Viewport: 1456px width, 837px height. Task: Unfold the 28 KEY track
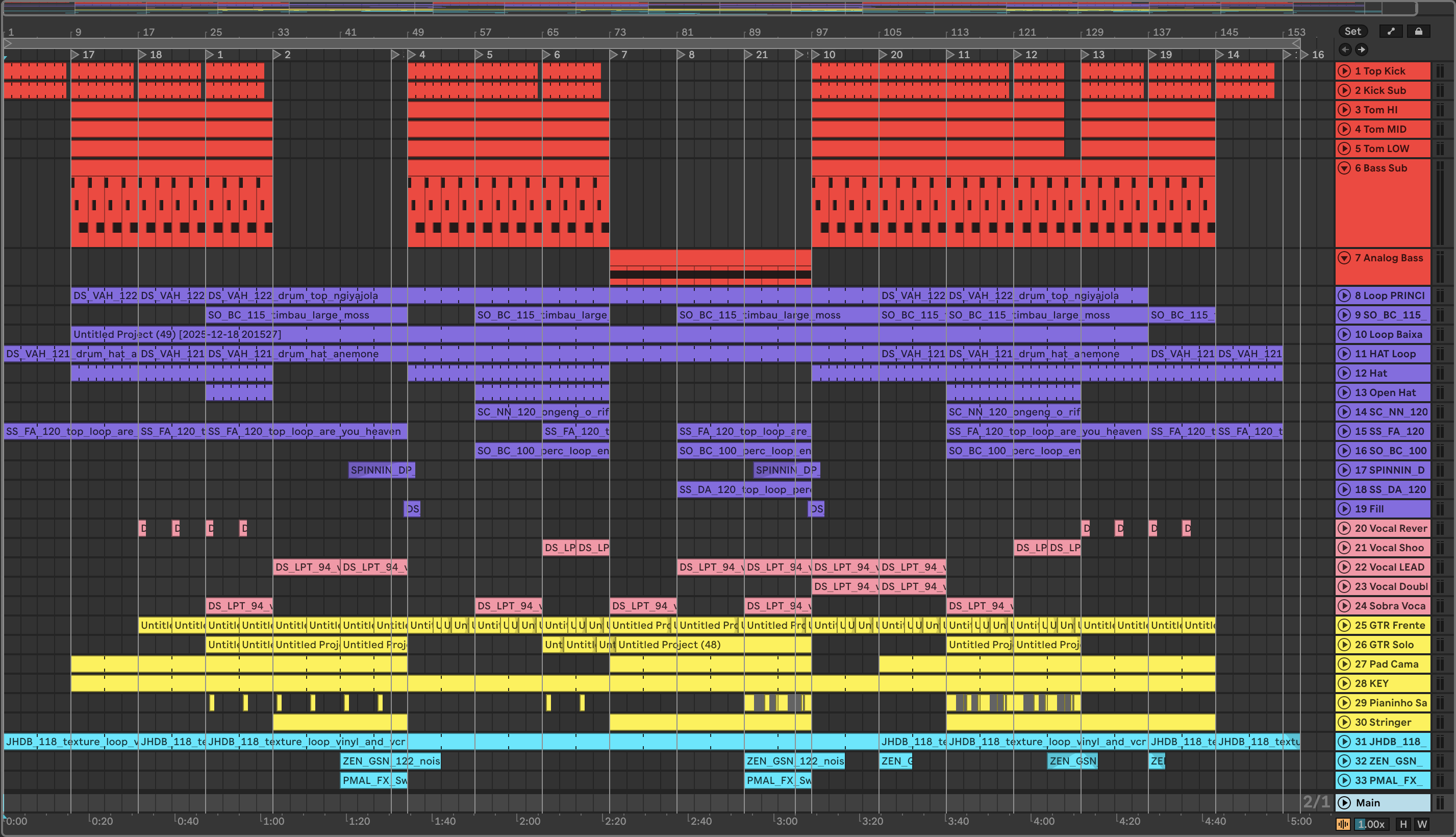click(1344, 683)
